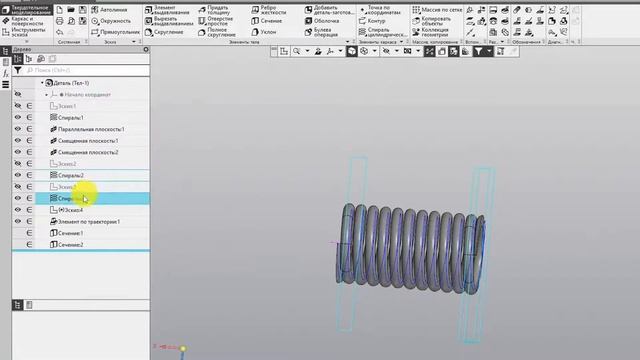Click the tree panel settings gear icon
The image size is (640, 360).
click(x=146, y=49)
